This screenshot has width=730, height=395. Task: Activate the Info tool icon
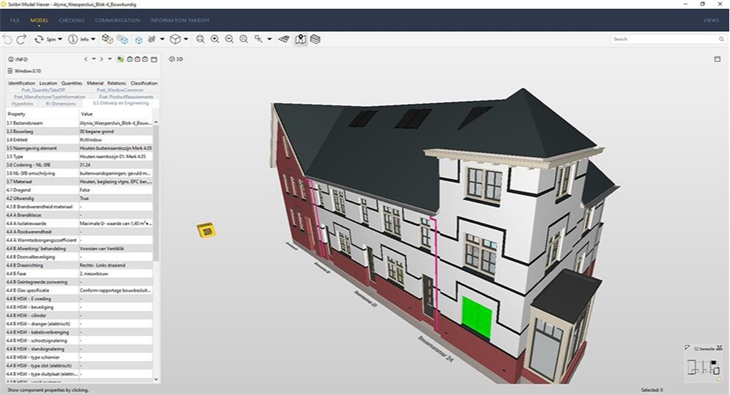[73, 40]
